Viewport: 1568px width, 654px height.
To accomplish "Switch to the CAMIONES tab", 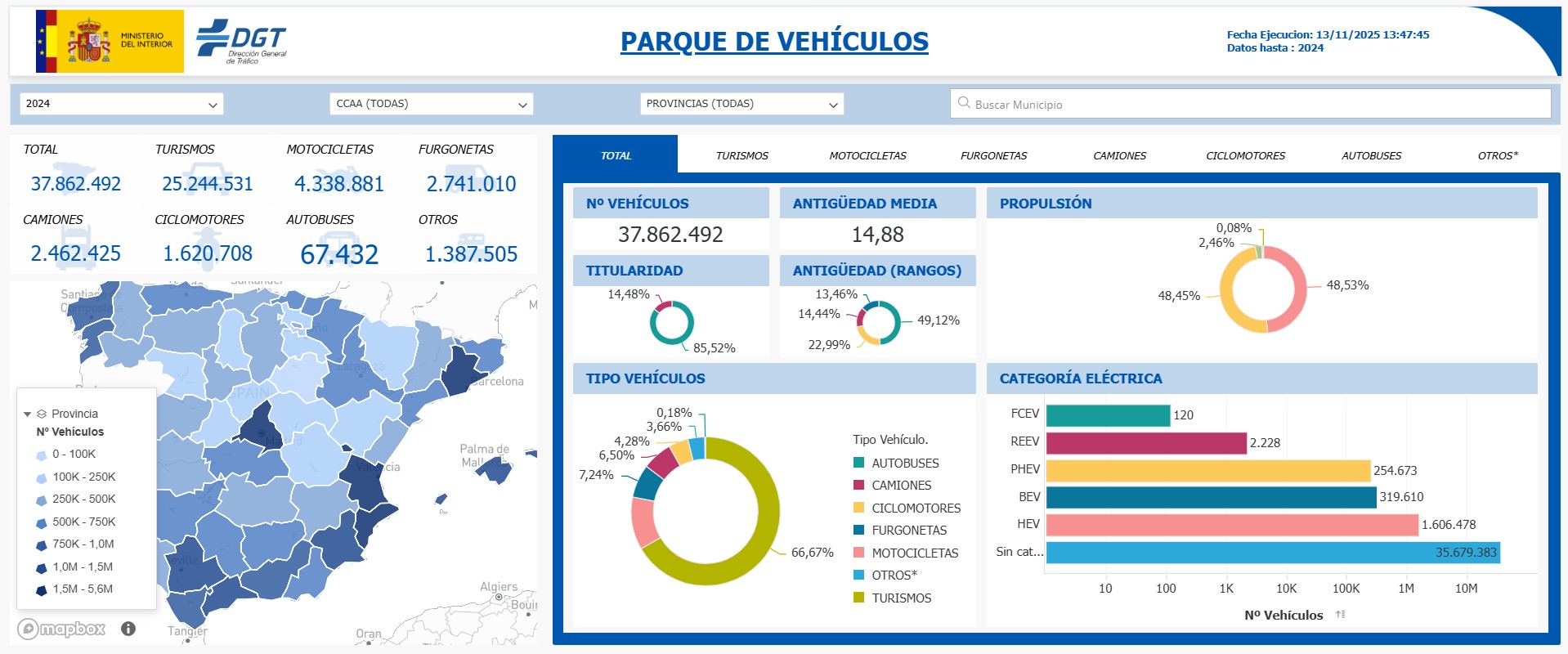I will pyautogui.click(x=1119, y=155).
